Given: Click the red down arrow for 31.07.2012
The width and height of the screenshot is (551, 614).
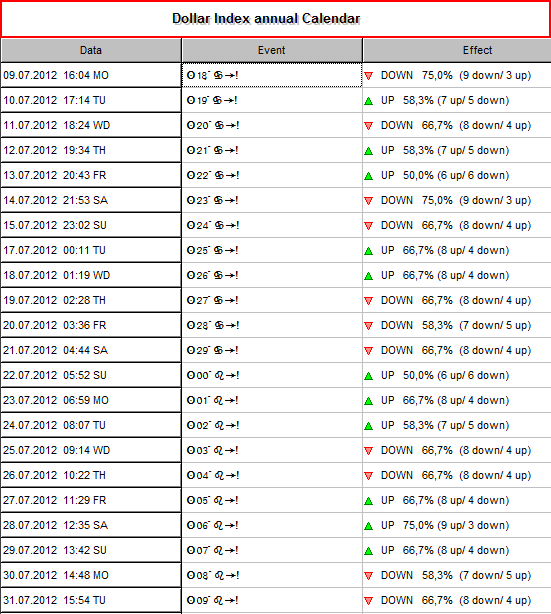Looking at the screenshot, I should [x=369, y=601].
